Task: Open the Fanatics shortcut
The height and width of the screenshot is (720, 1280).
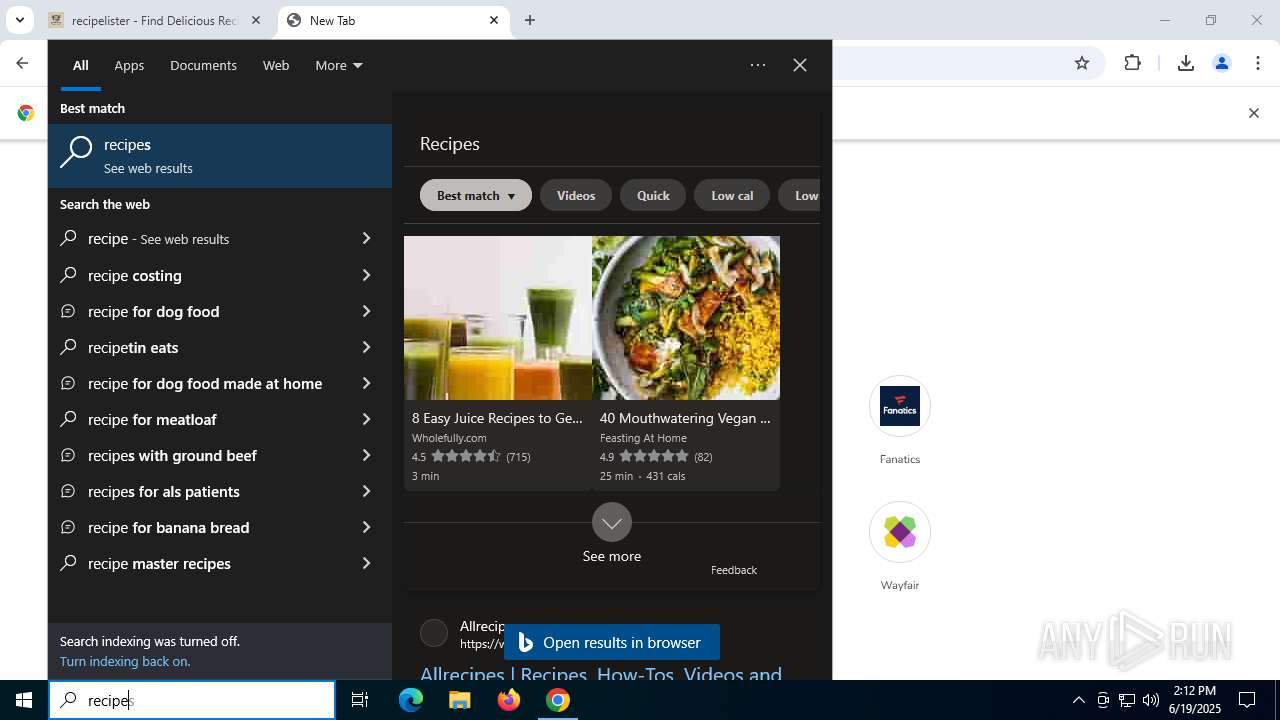Action: tap(900, 421)
